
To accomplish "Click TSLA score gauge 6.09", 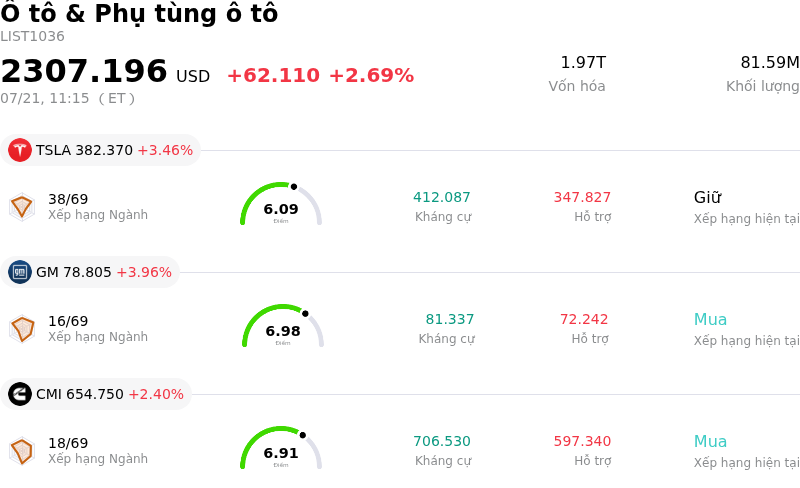I will pyautogui.click(x=281, y=204).
